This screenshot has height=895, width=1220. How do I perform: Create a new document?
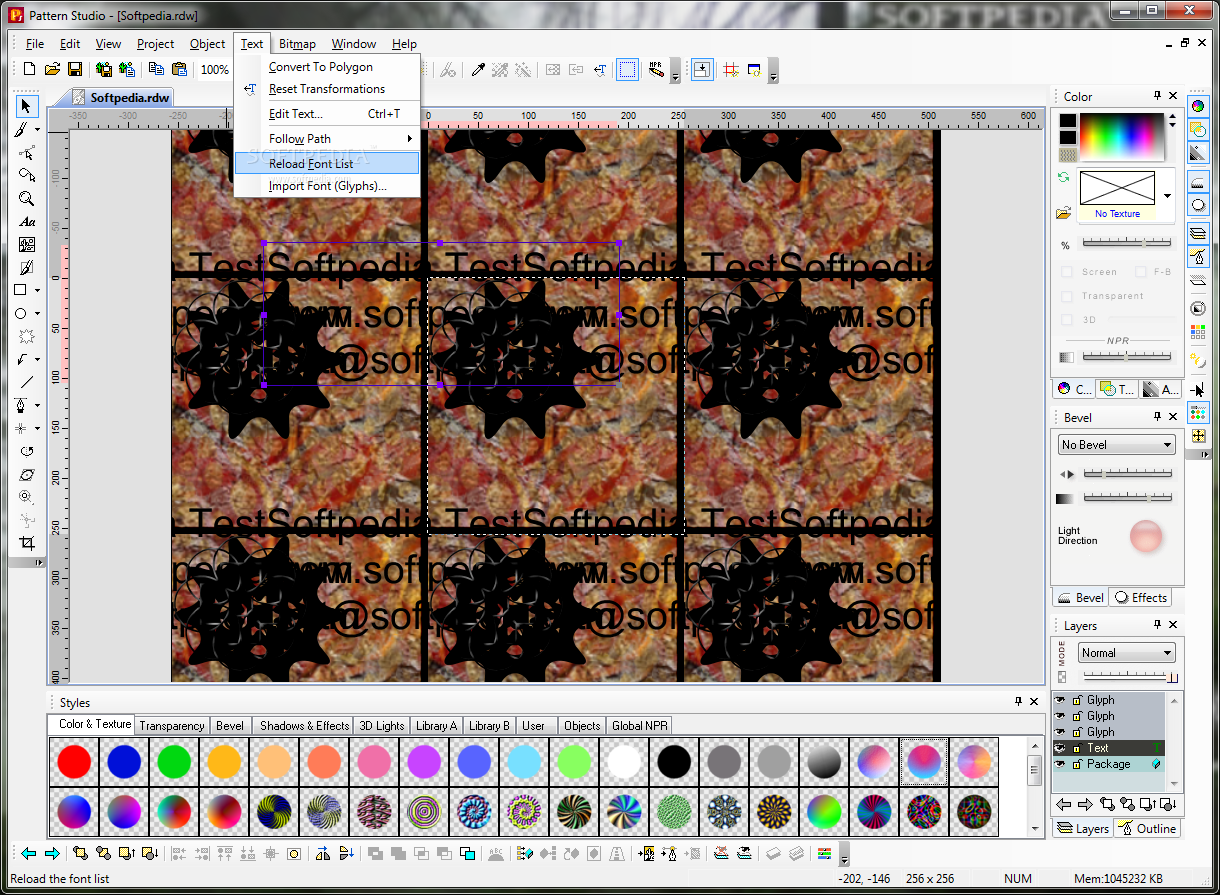point(29,69)
